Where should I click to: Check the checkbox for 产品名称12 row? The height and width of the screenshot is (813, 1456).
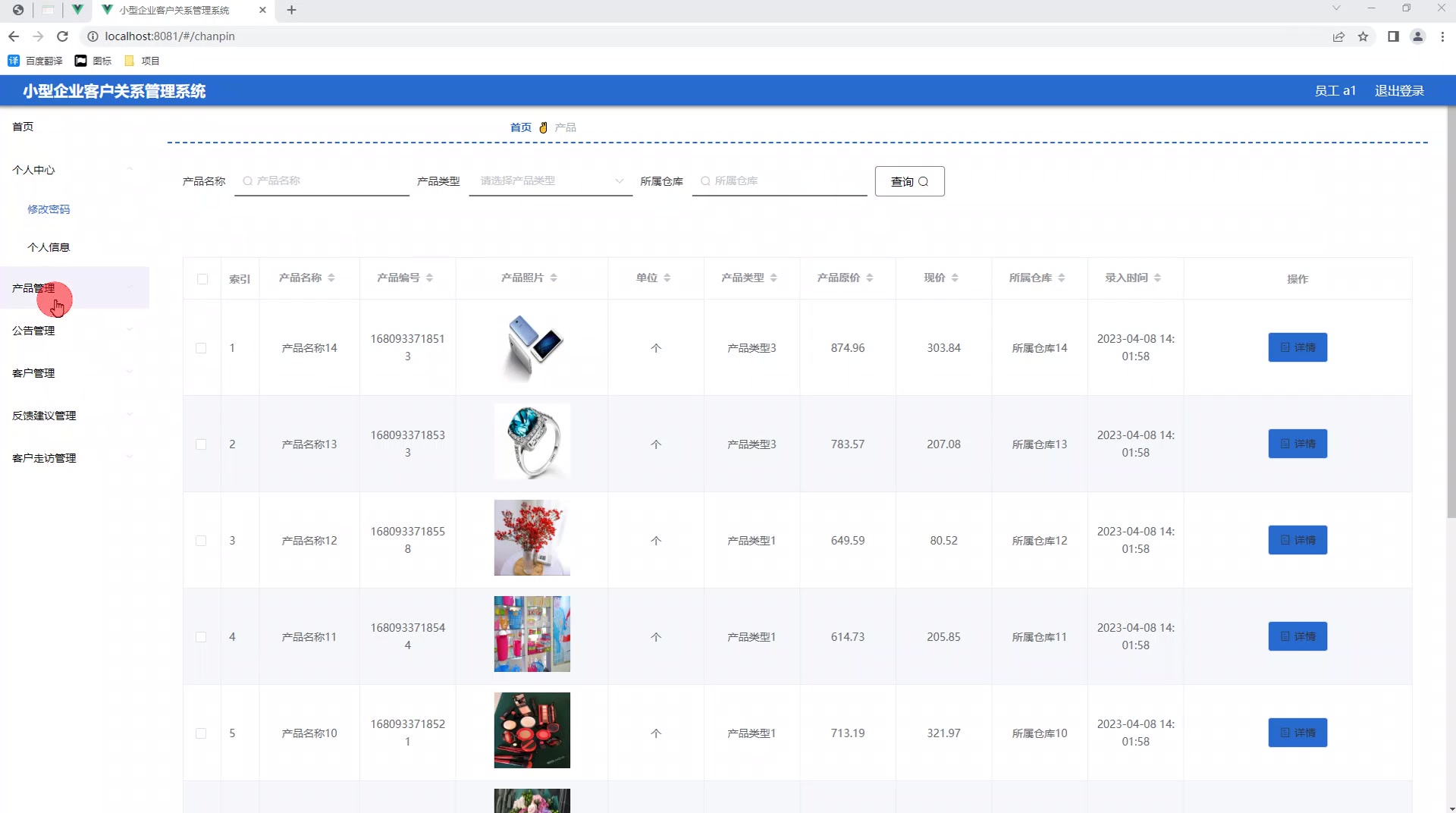[x=201, y=541]
